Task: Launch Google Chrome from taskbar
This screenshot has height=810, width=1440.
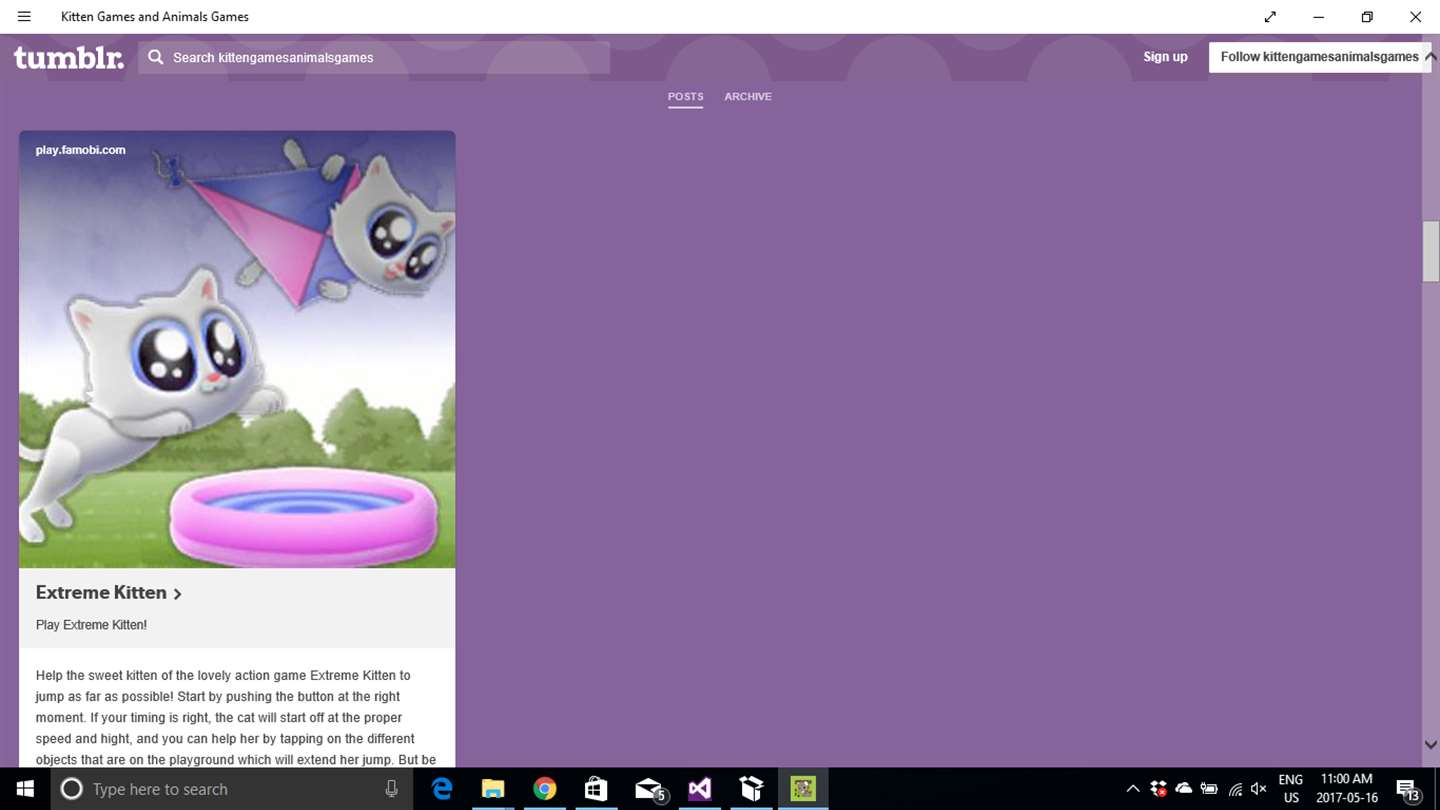Action: [x=544, y=789]
